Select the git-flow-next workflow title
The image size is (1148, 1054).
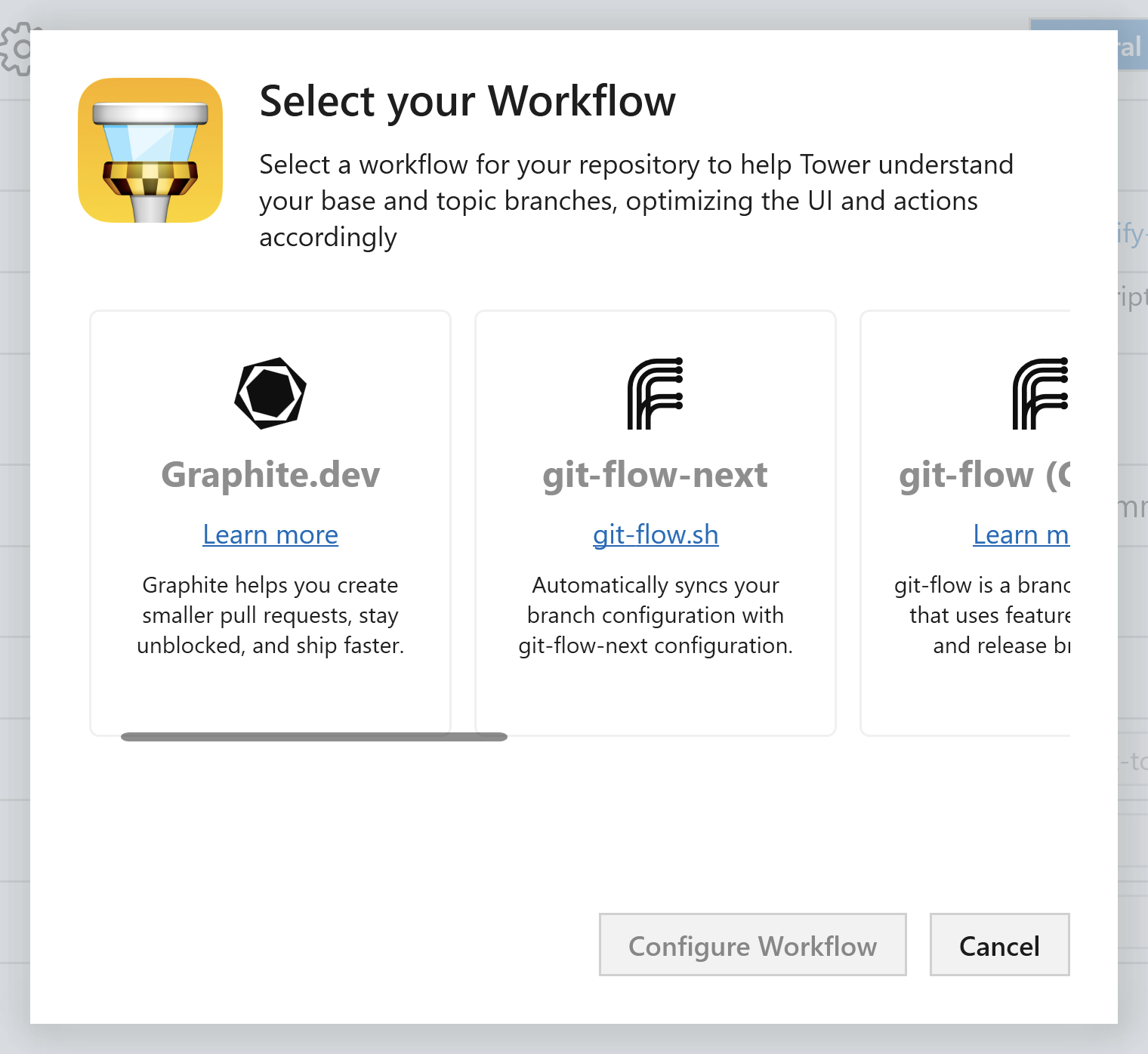[x=656, y=475]
